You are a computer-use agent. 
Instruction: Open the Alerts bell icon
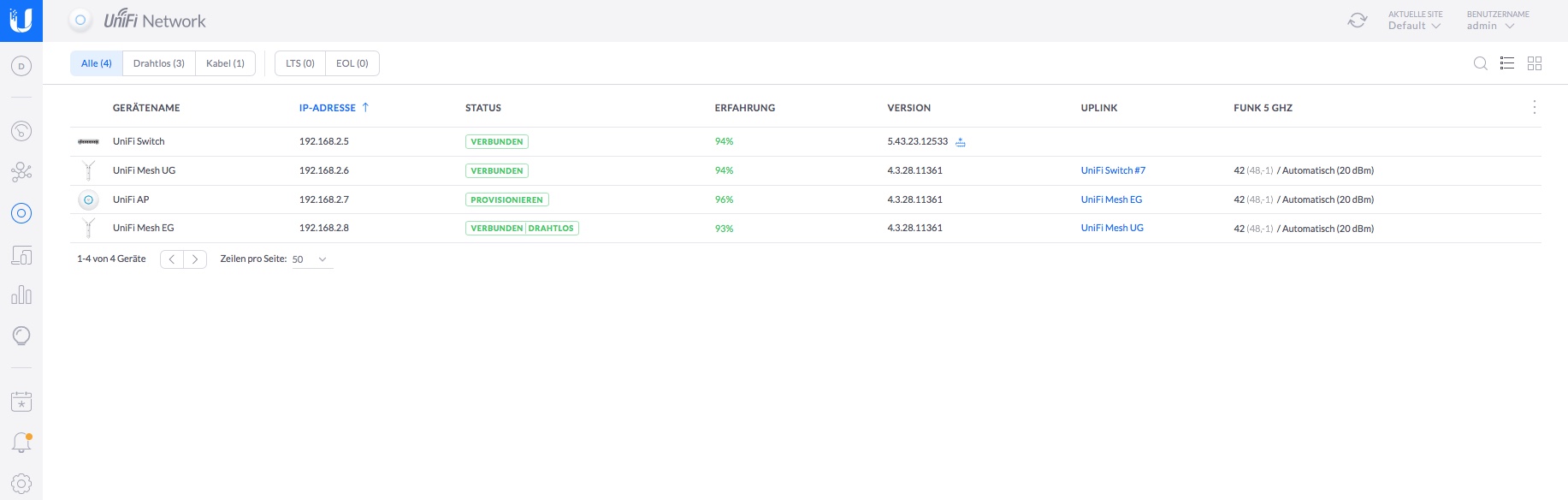pos(21,443)
